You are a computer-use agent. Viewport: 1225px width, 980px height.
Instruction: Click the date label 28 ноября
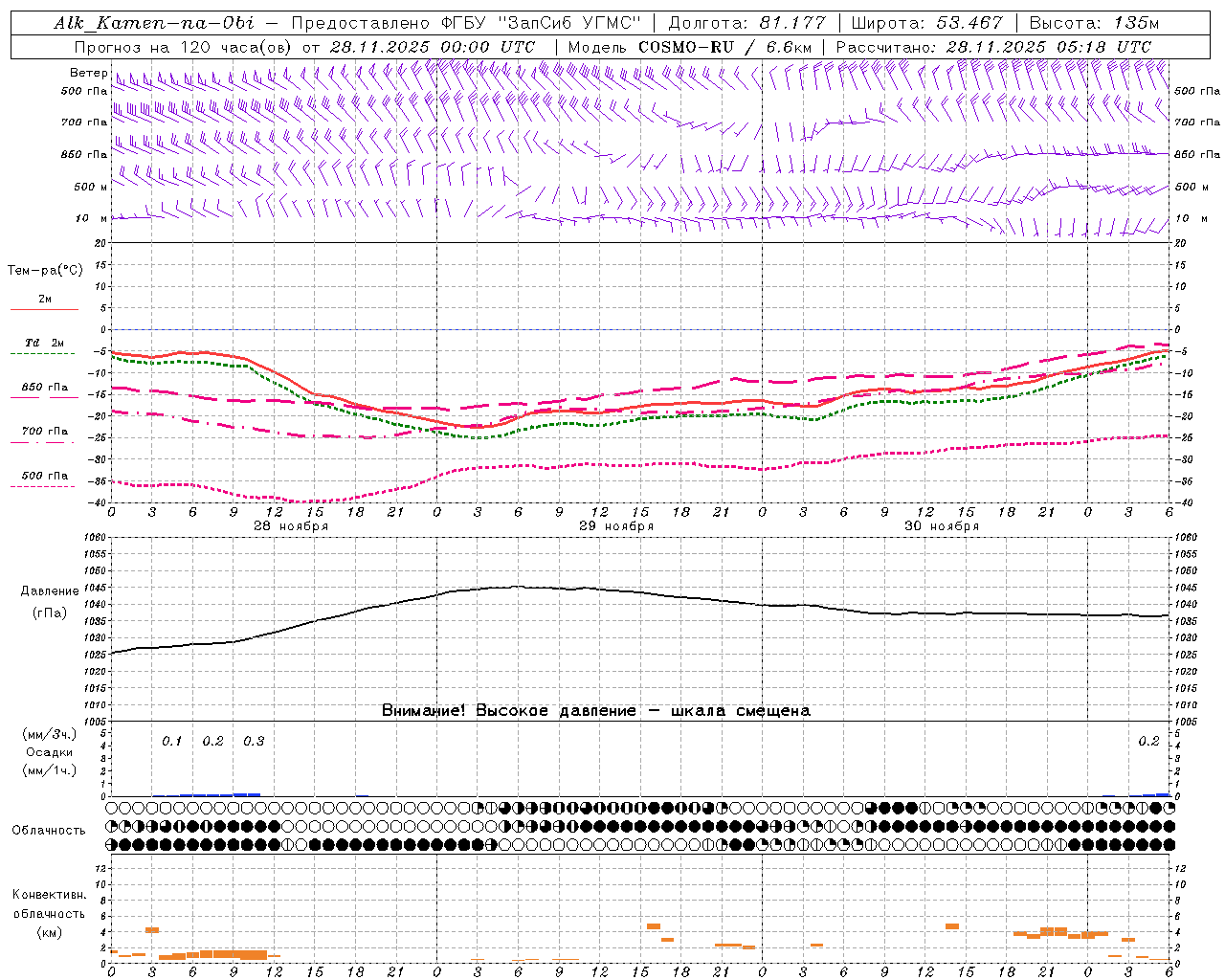(291, 526)
